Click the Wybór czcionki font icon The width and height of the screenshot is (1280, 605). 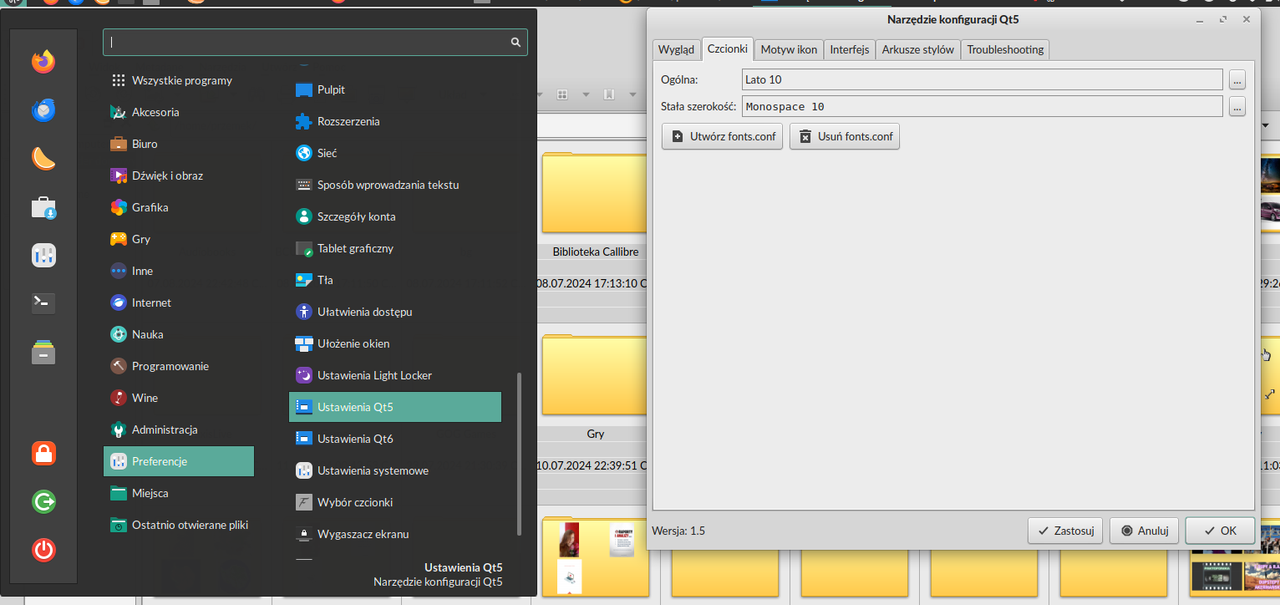pyautogui.click(x=304, y=502)
